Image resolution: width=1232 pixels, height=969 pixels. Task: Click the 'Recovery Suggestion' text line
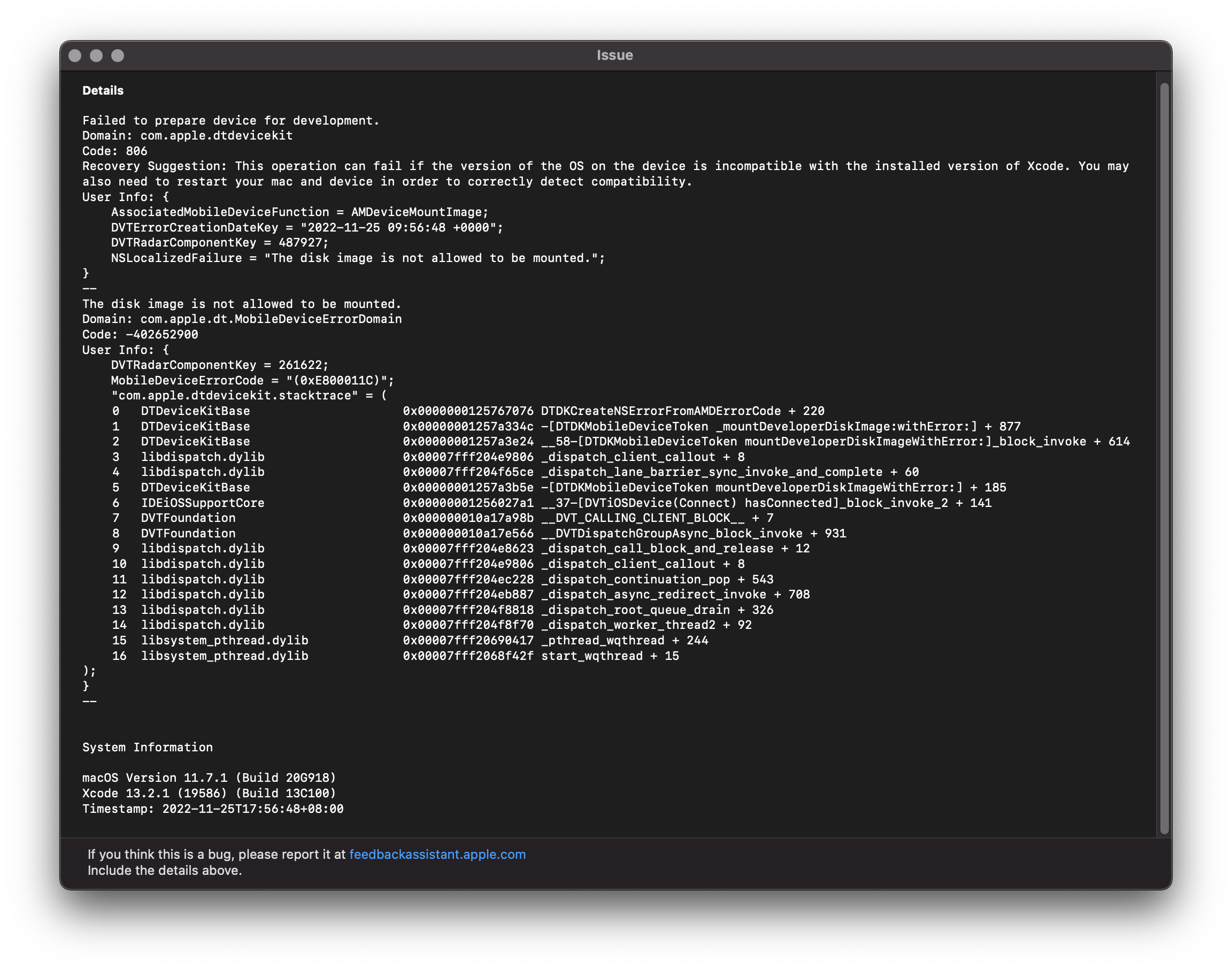point(606,174)
